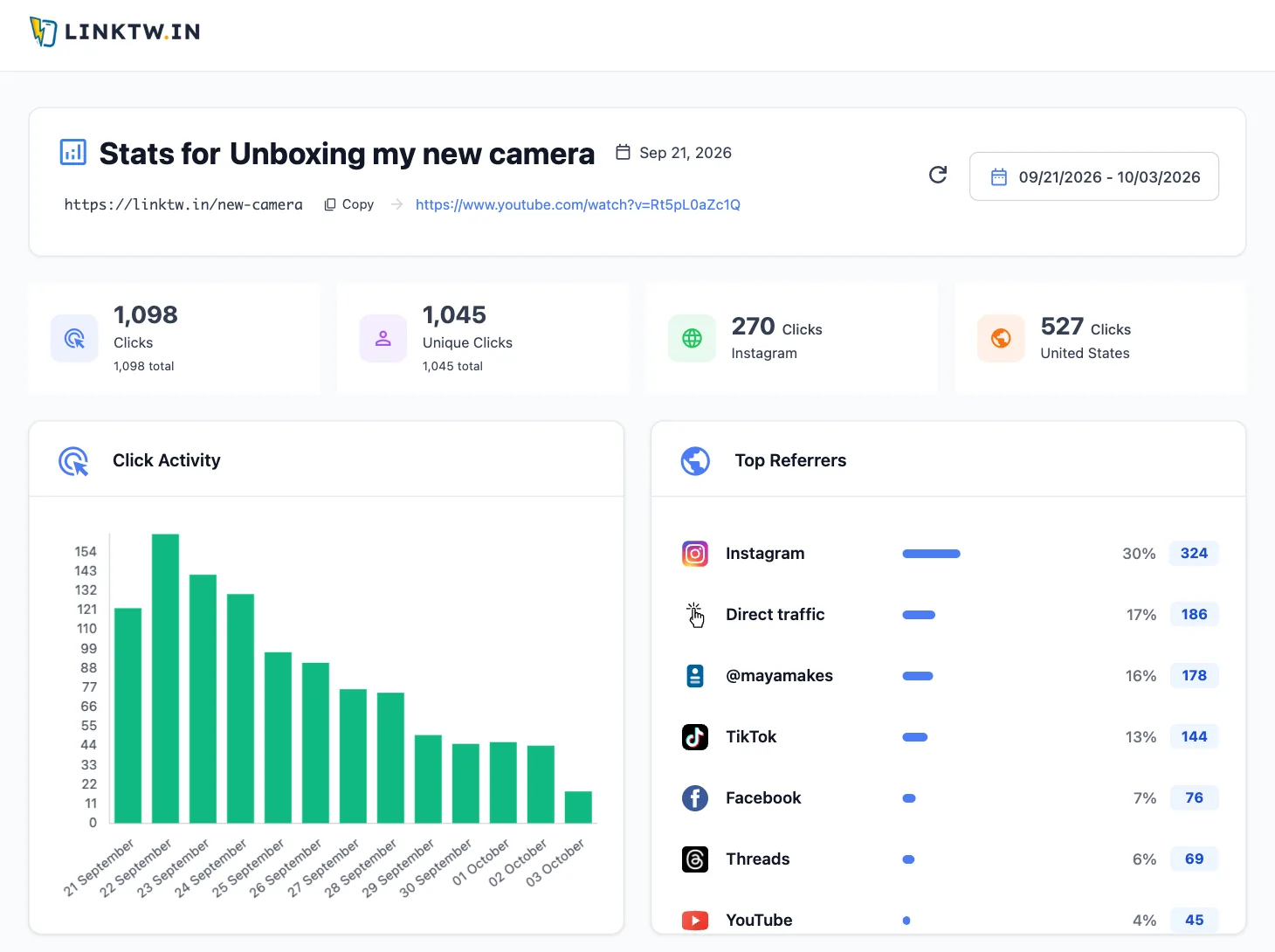
Task: Select the short URL linktw.in/new-camera
Action: pyautogui.click(x=183, y=204)
